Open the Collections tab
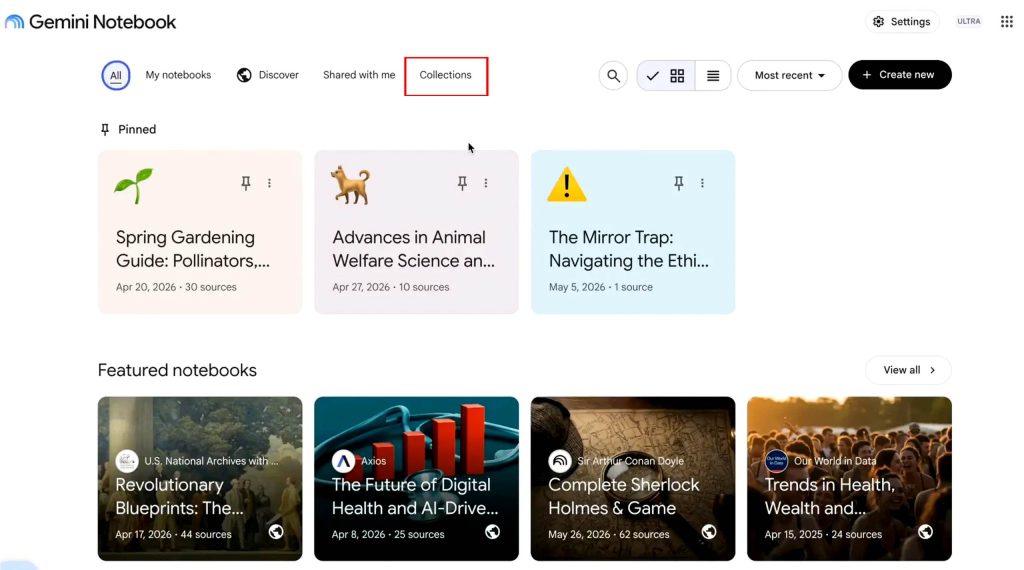 click(x=445, y=75)
